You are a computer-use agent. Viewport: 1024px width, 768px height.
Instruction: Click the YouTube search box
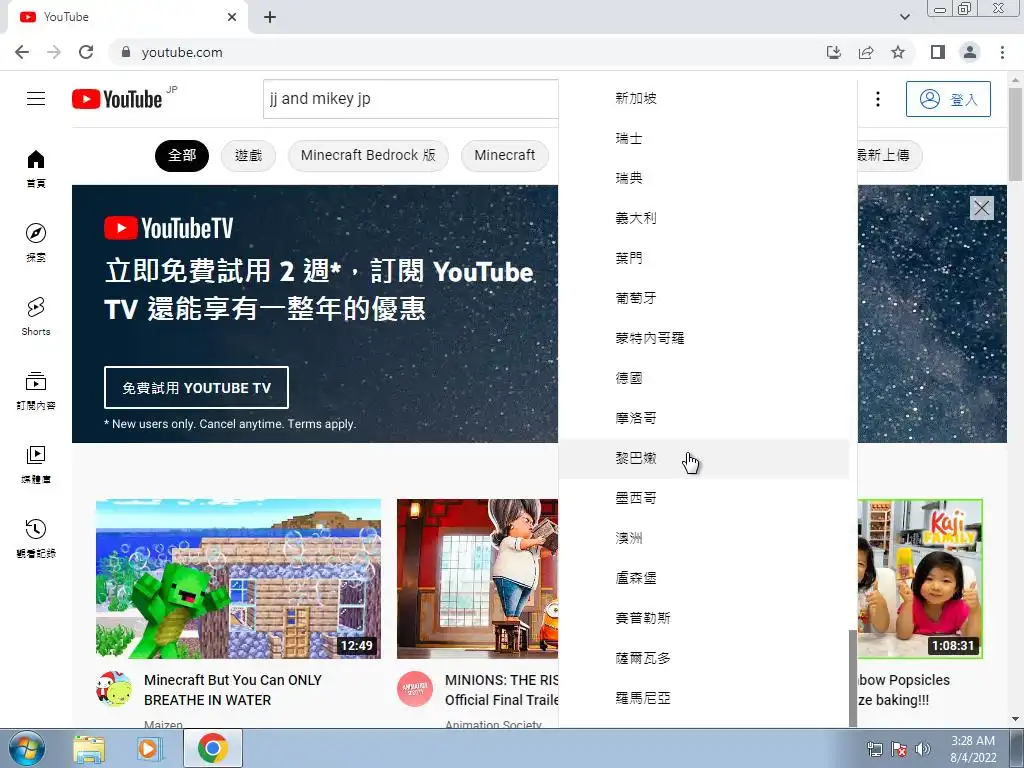coord(411,99)
